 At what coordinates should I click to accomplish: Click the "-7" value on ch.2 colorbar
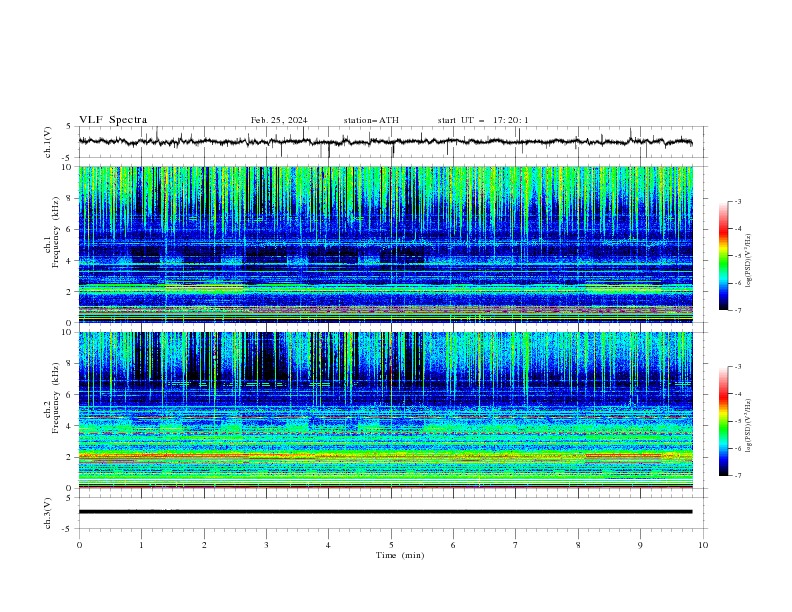pyautogui.click(x=737, y=476)
